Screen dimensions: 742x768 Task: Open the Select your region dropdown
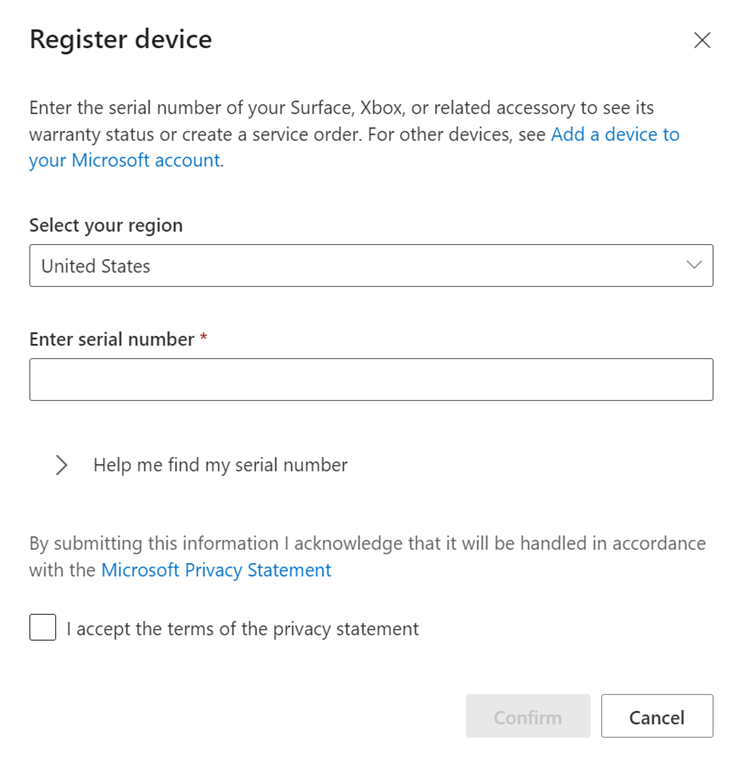click(370, 266)
